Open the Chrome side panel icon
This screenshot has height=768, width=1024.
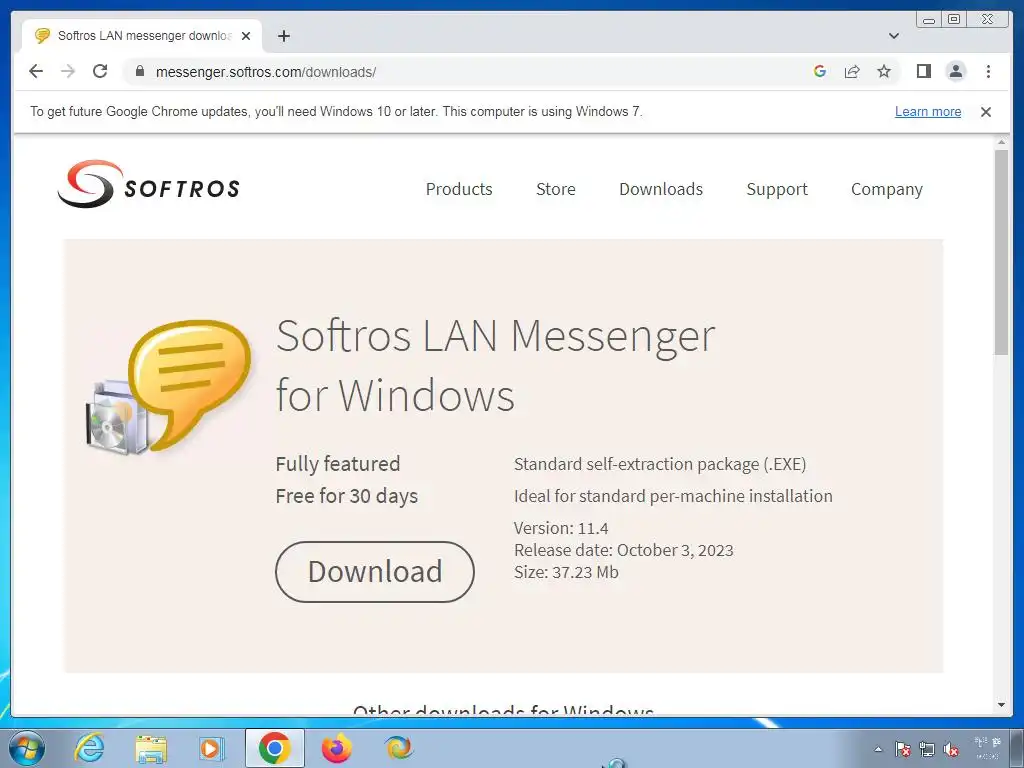coord(923,71)
